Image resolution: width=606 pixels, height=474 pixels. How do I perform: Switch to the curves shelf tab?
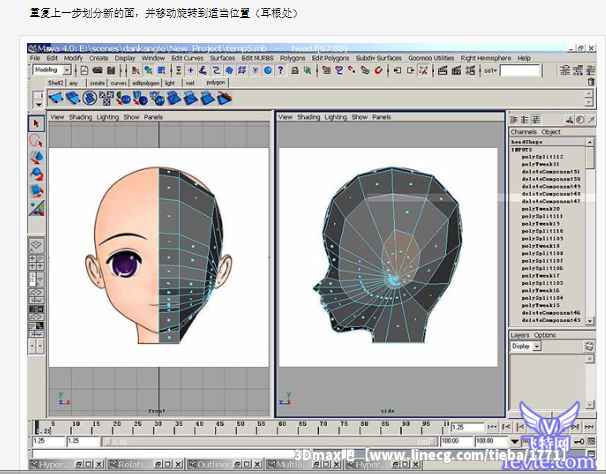pos(118,83)
